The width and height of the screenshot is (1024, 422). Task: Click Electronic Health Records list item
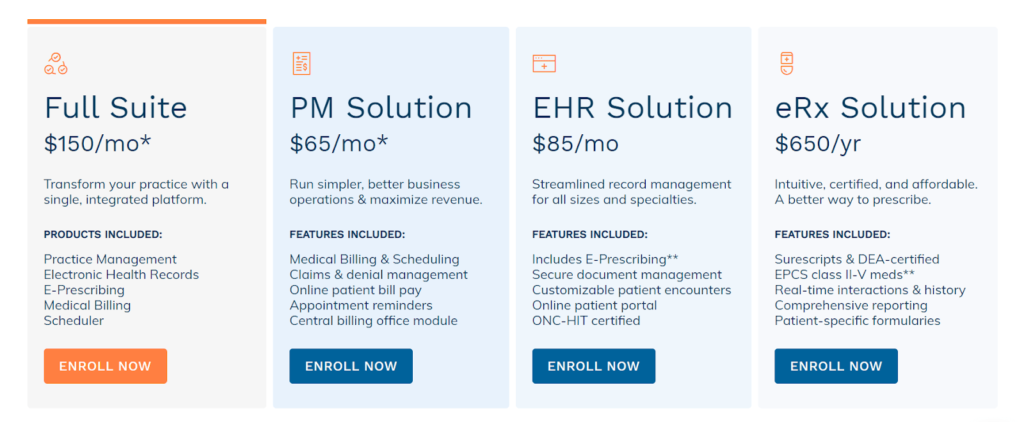point(121,274)
